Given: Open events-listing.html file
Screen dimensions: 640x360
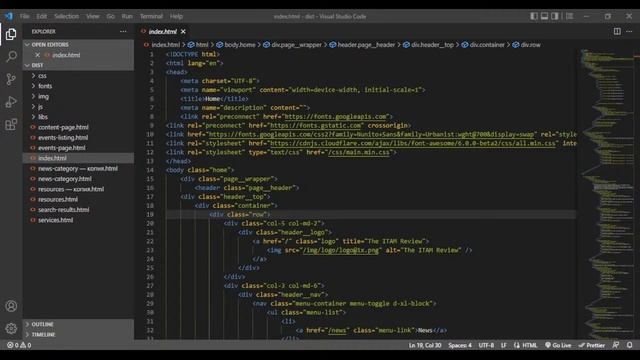Looking at the screenshot, I should [x=63, y=138].
